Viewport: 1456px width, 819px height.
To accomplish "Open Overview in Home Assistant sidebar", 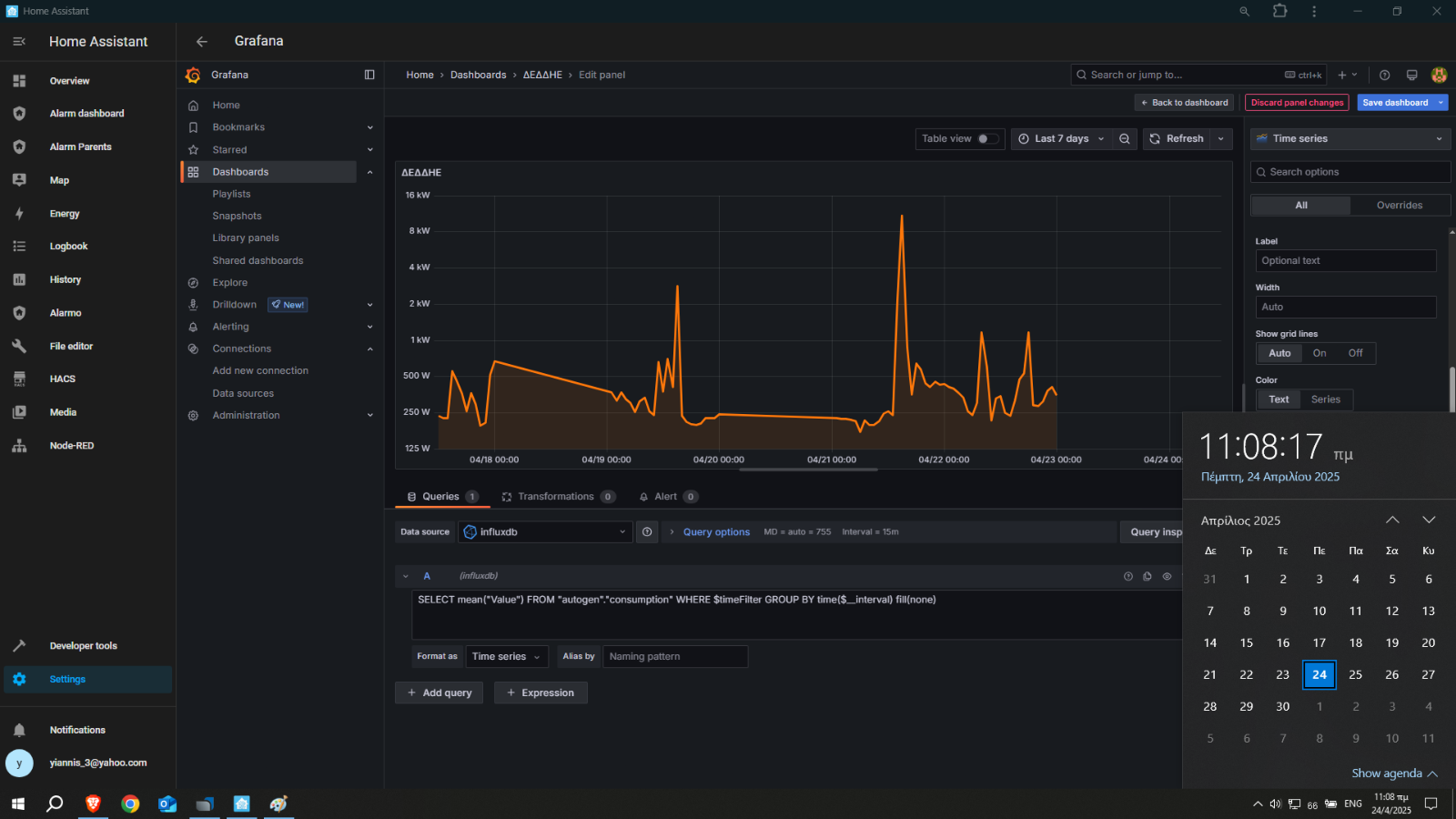I will [88, 81].
